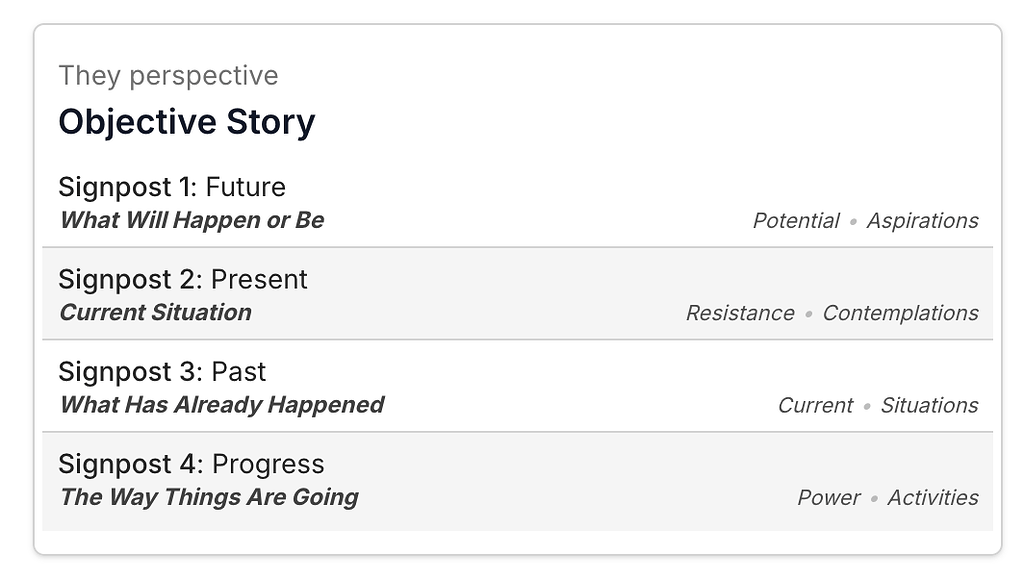Screen dimensions: 1024x579
Task: Select the Activities tag
Action: click(x=933, y=497)
